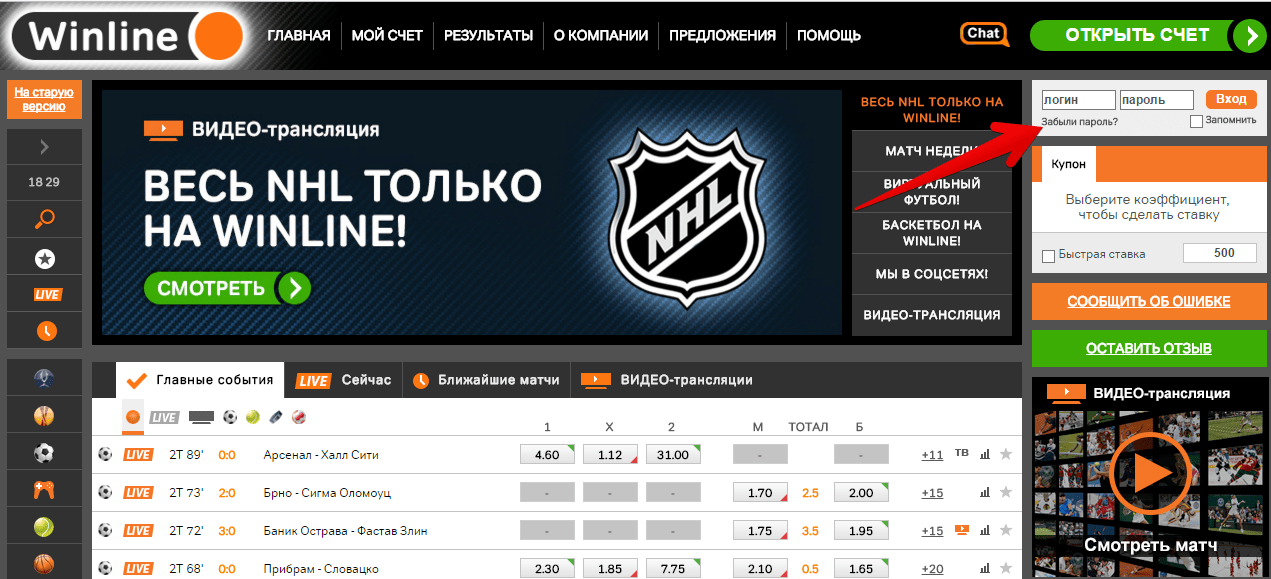The image size is (1271, 579).
Task: Click the логин input field
Action: pos(1077,100)
